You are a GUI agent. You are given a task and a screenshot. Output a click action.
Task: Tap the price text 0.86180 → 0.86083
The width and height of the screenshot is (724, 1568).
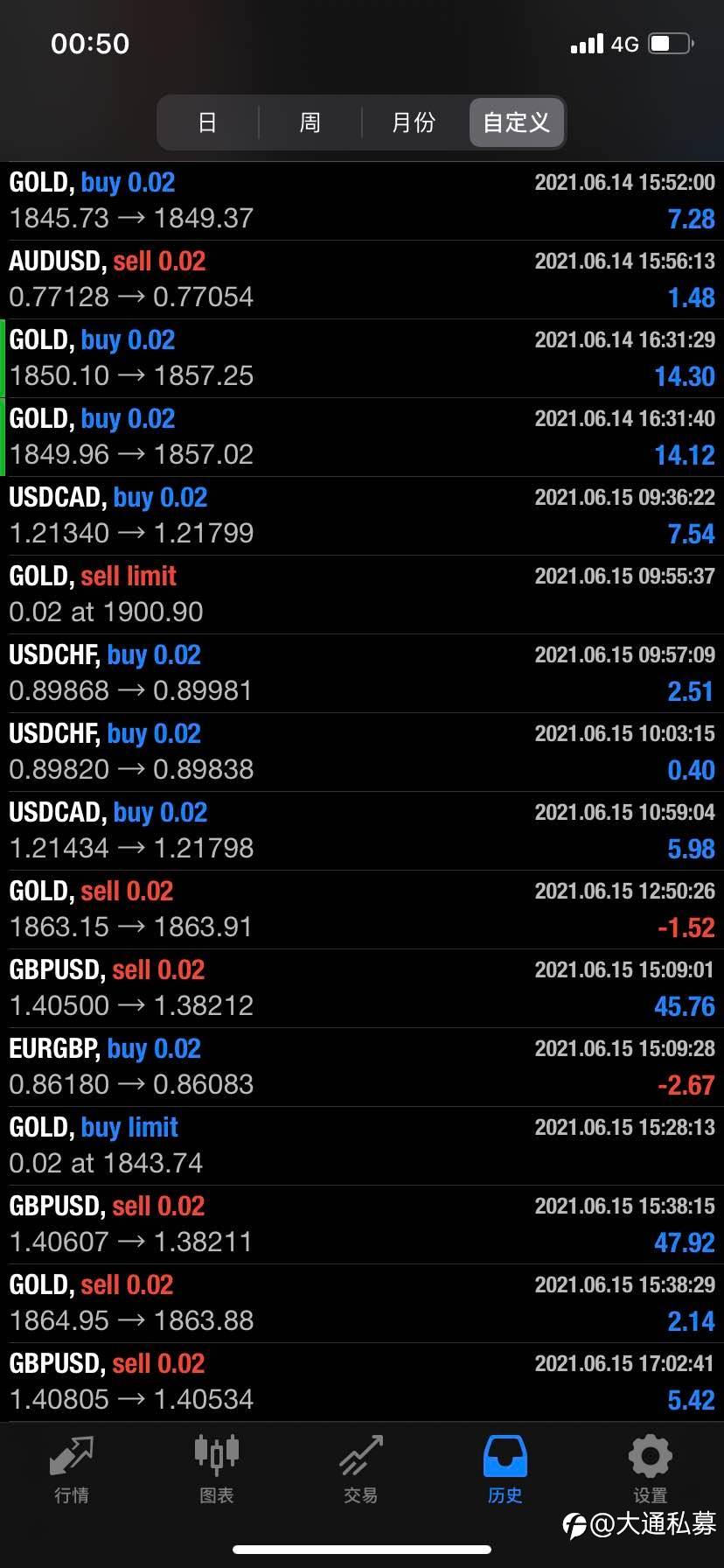point(131,1084)
